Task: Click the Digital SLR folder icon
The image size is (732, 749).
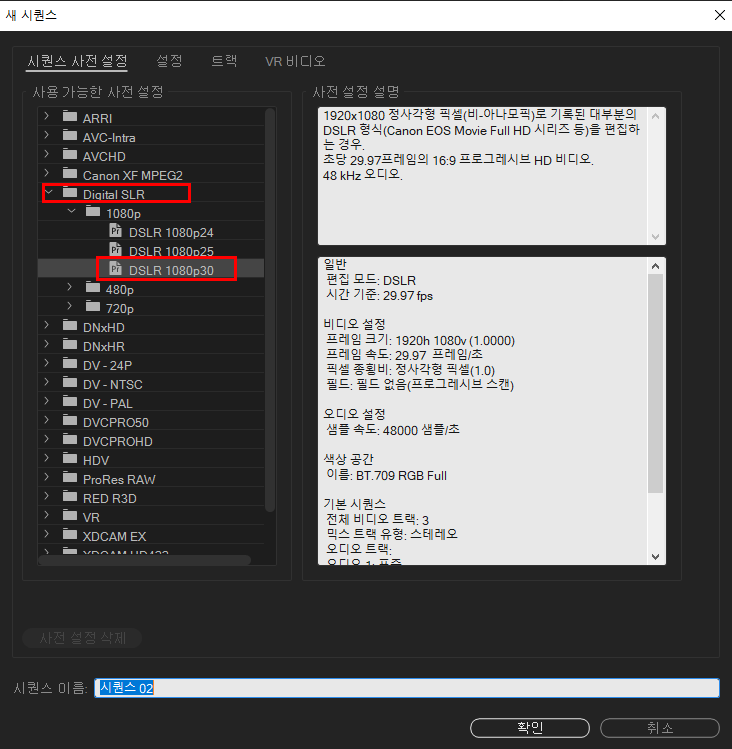Action: click(70, 192)
